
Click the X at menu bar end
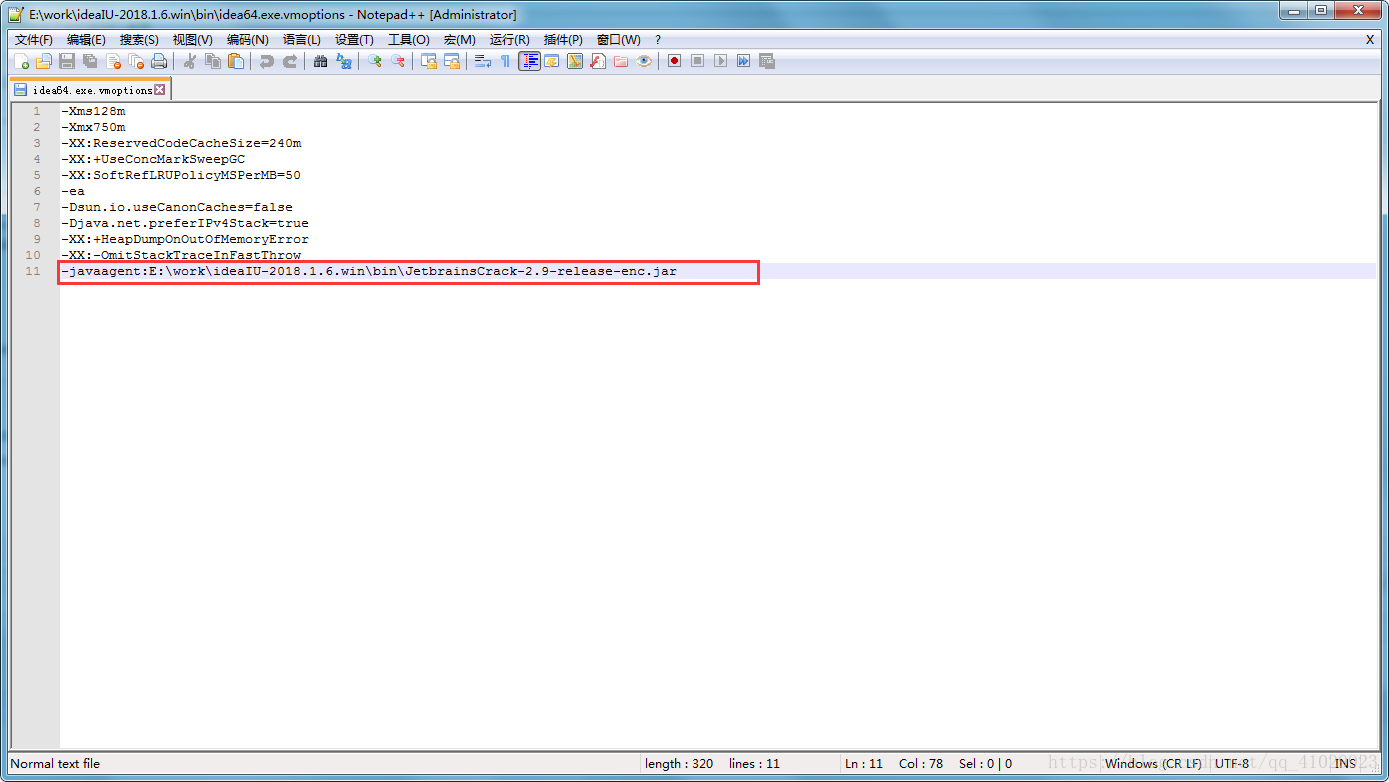pyautogui.click(x=1370, y=40)
